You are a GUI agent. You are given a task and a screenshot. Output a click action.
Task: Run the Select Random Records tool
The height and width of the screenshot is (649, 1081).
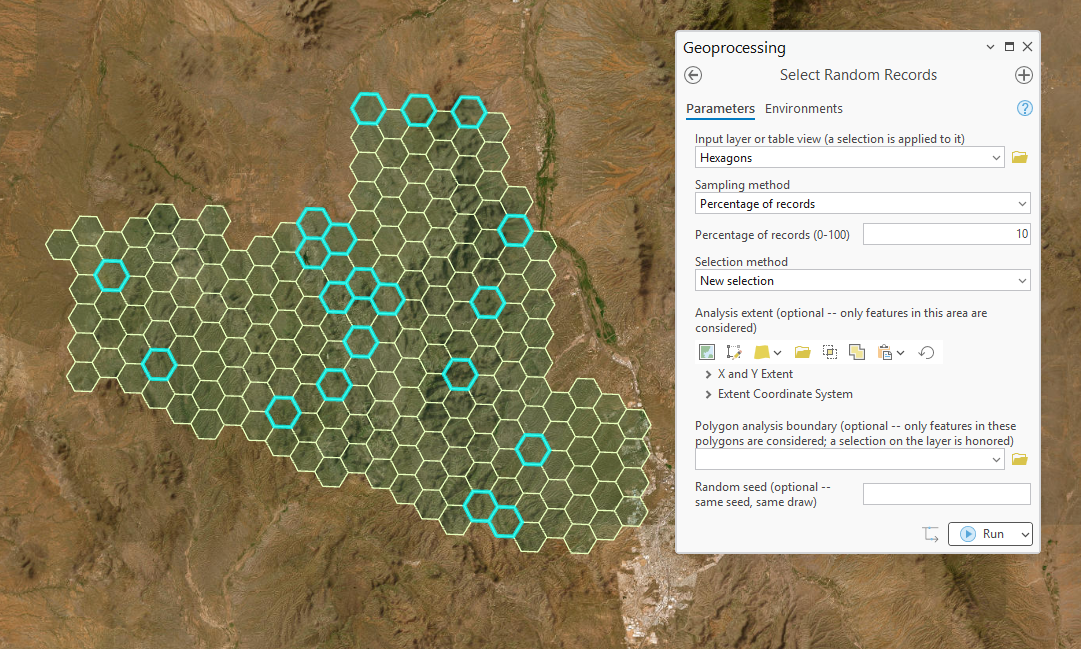tap(984, 535)
